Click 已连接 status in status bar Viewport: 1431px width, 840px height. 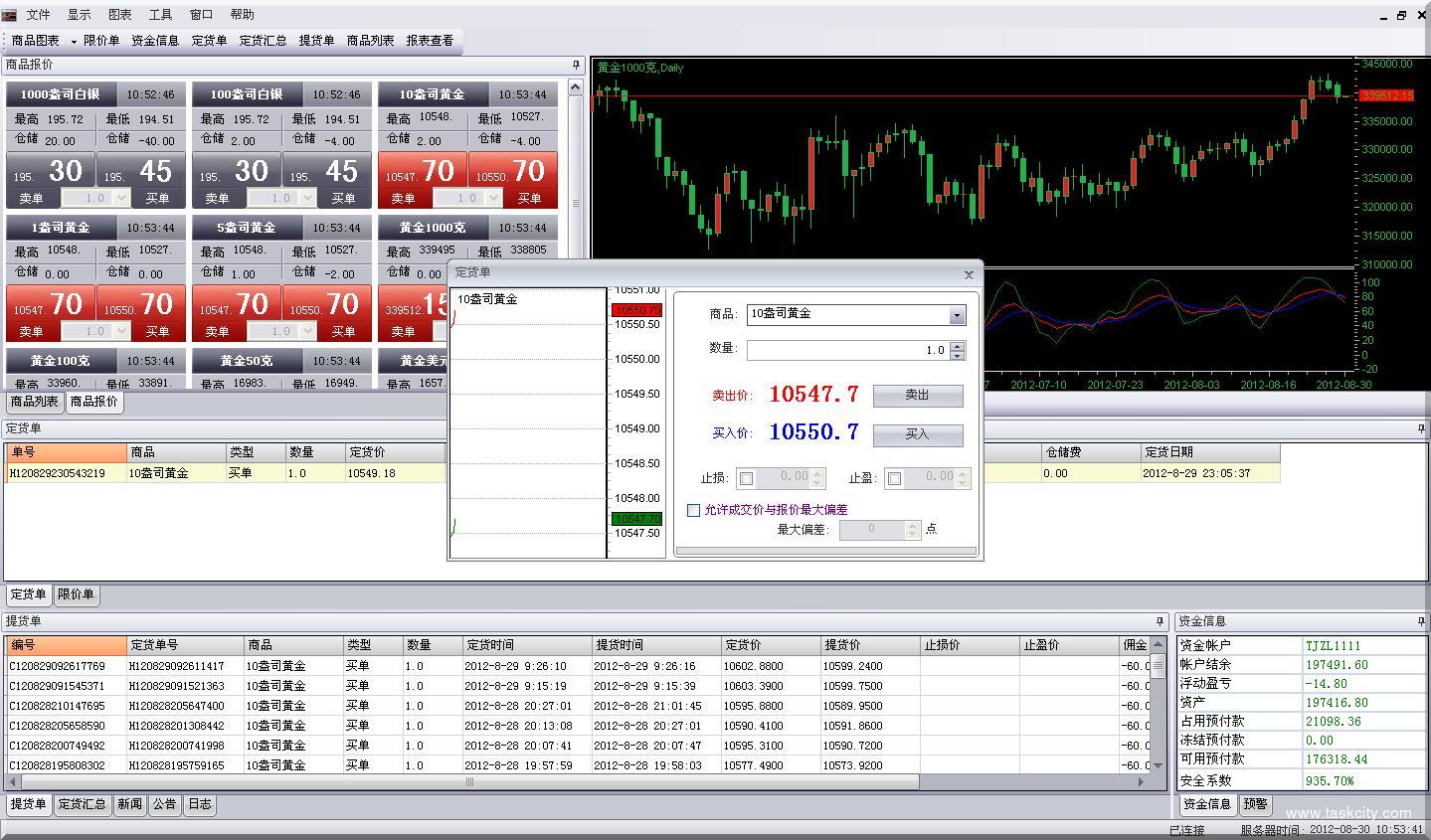[1186, 830]
